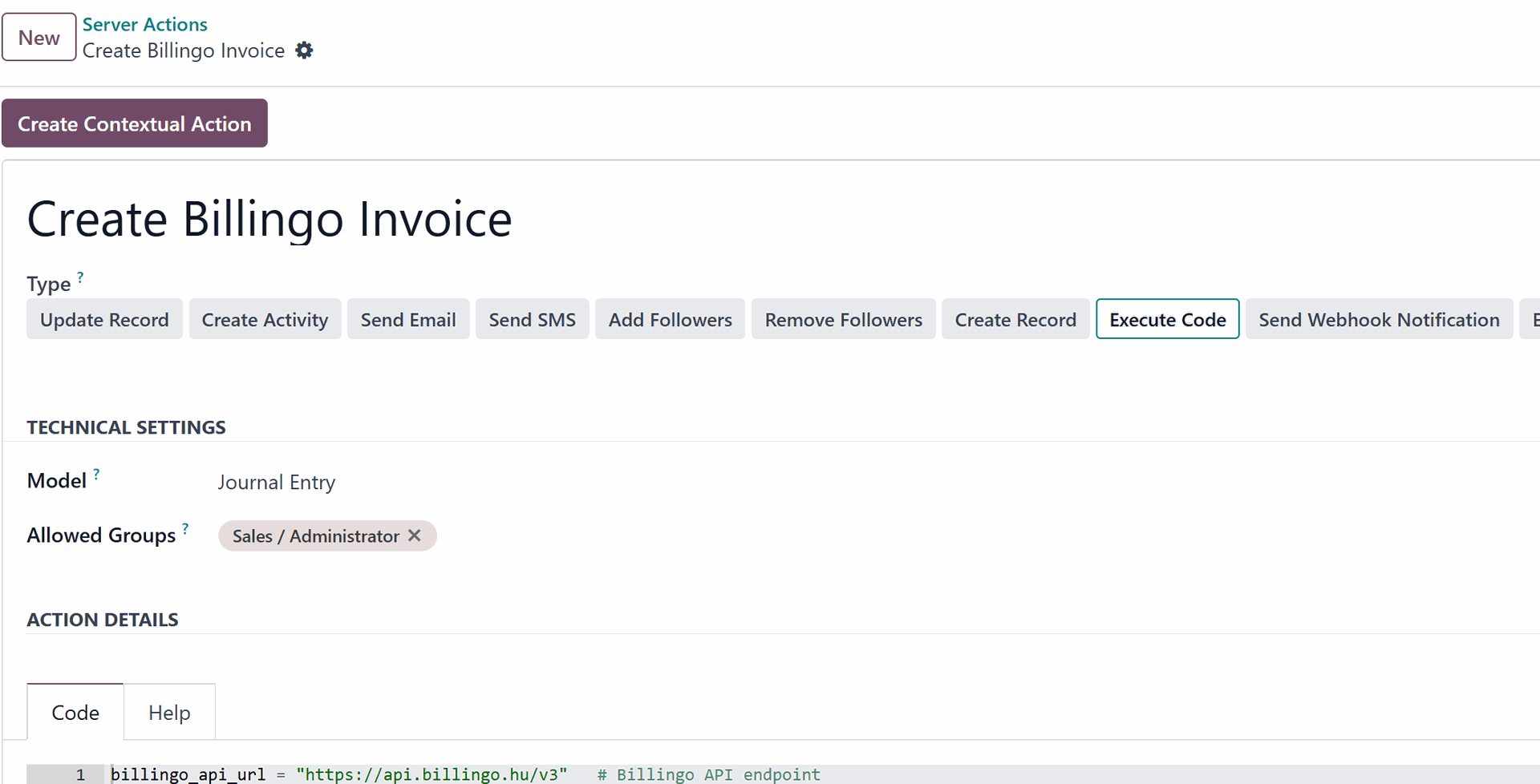
Task: Select the Execute Code type
Action: 1168,319
